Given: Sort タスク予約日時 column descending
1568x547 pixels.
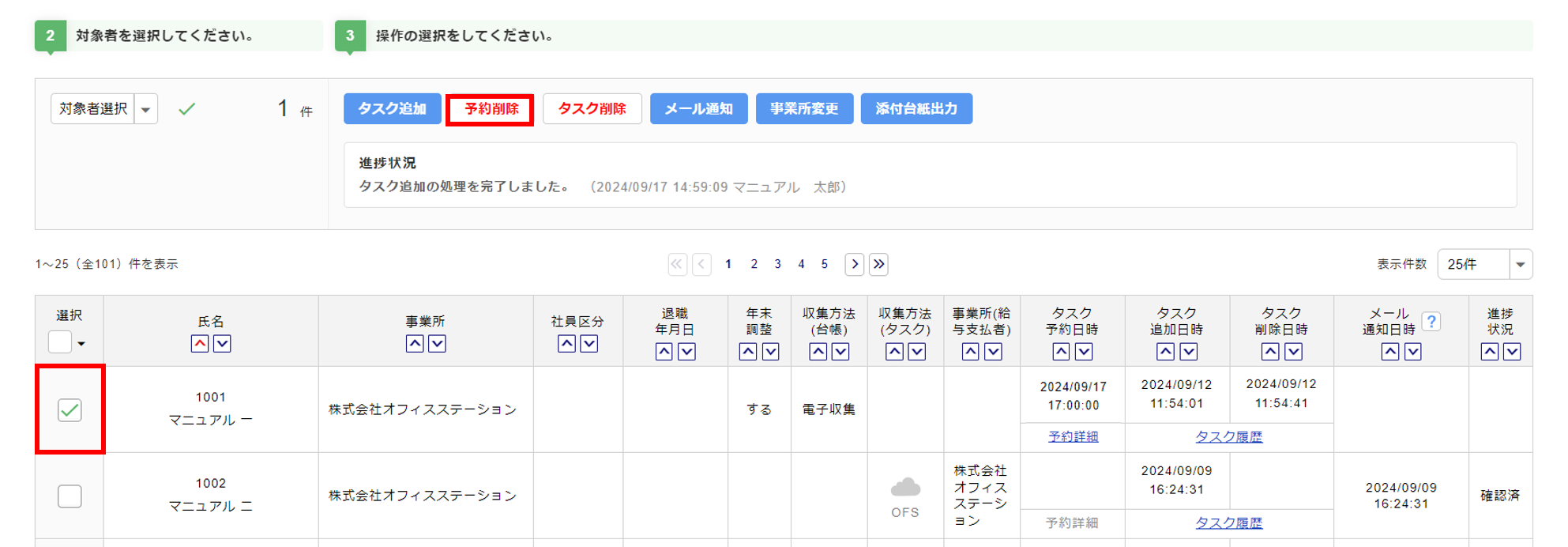Looking at the screenshot, I should pos(1084,352).
